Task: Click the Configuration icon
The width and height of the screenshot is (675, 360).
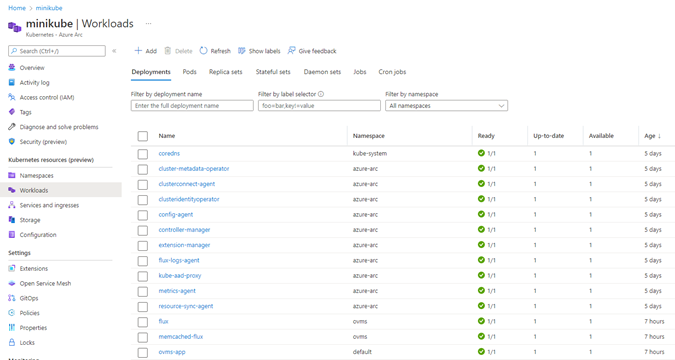Action: tap(12, 234)
